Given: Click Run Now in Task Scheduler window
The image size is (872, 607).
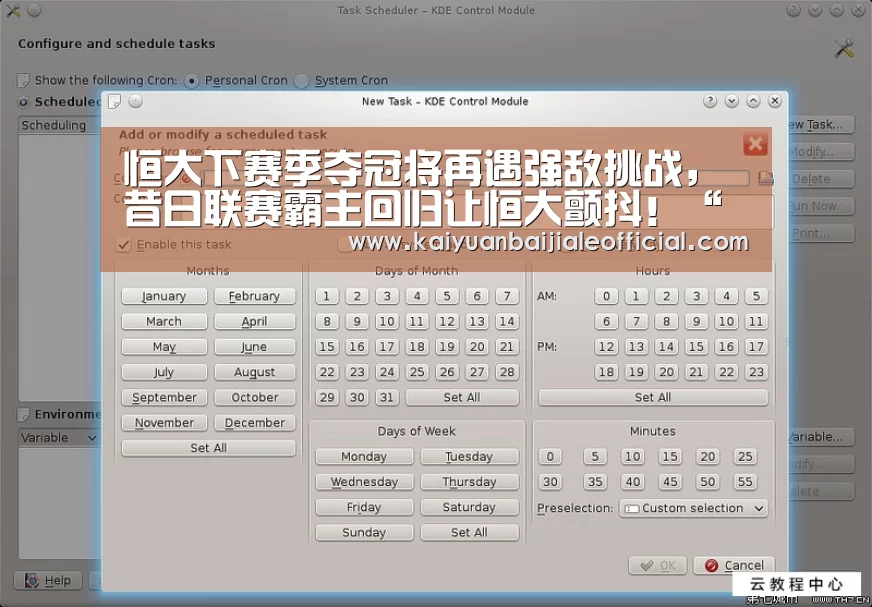Looking at the screenshot, I should (821, 206).
